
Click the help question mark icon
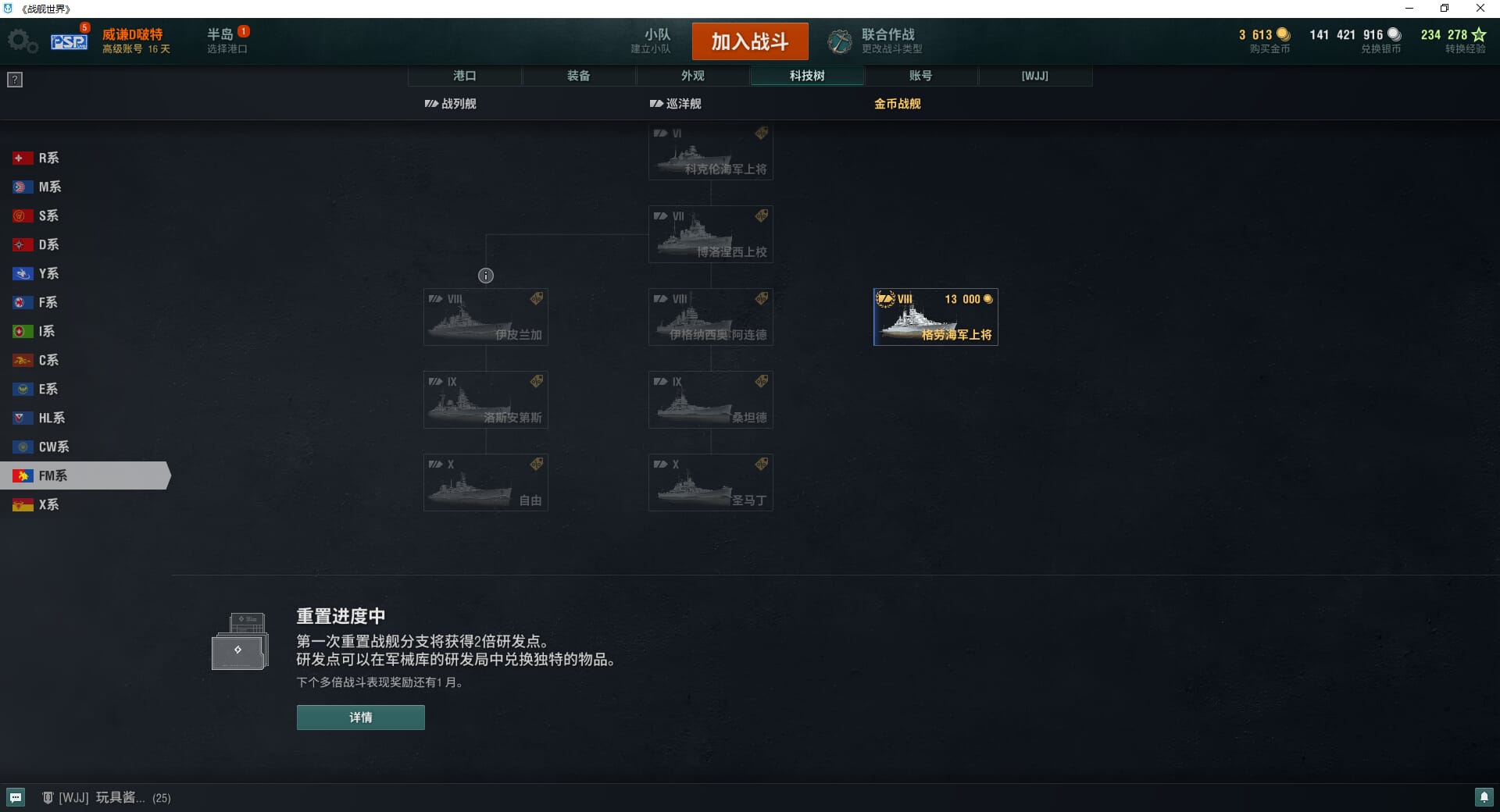pyautogui.click(x=15, y=80)
